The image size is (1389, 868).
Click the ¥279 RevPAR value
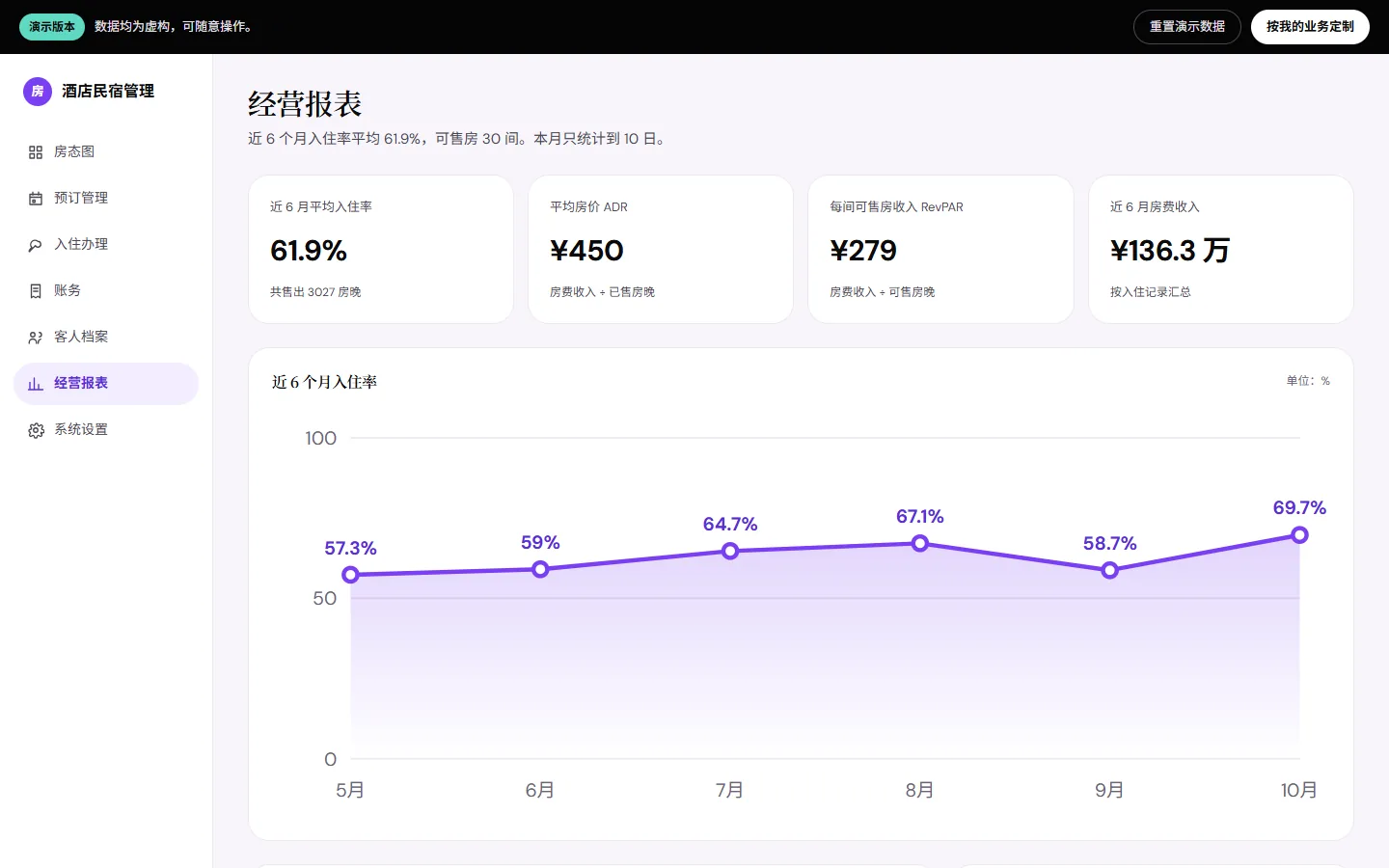863,251
